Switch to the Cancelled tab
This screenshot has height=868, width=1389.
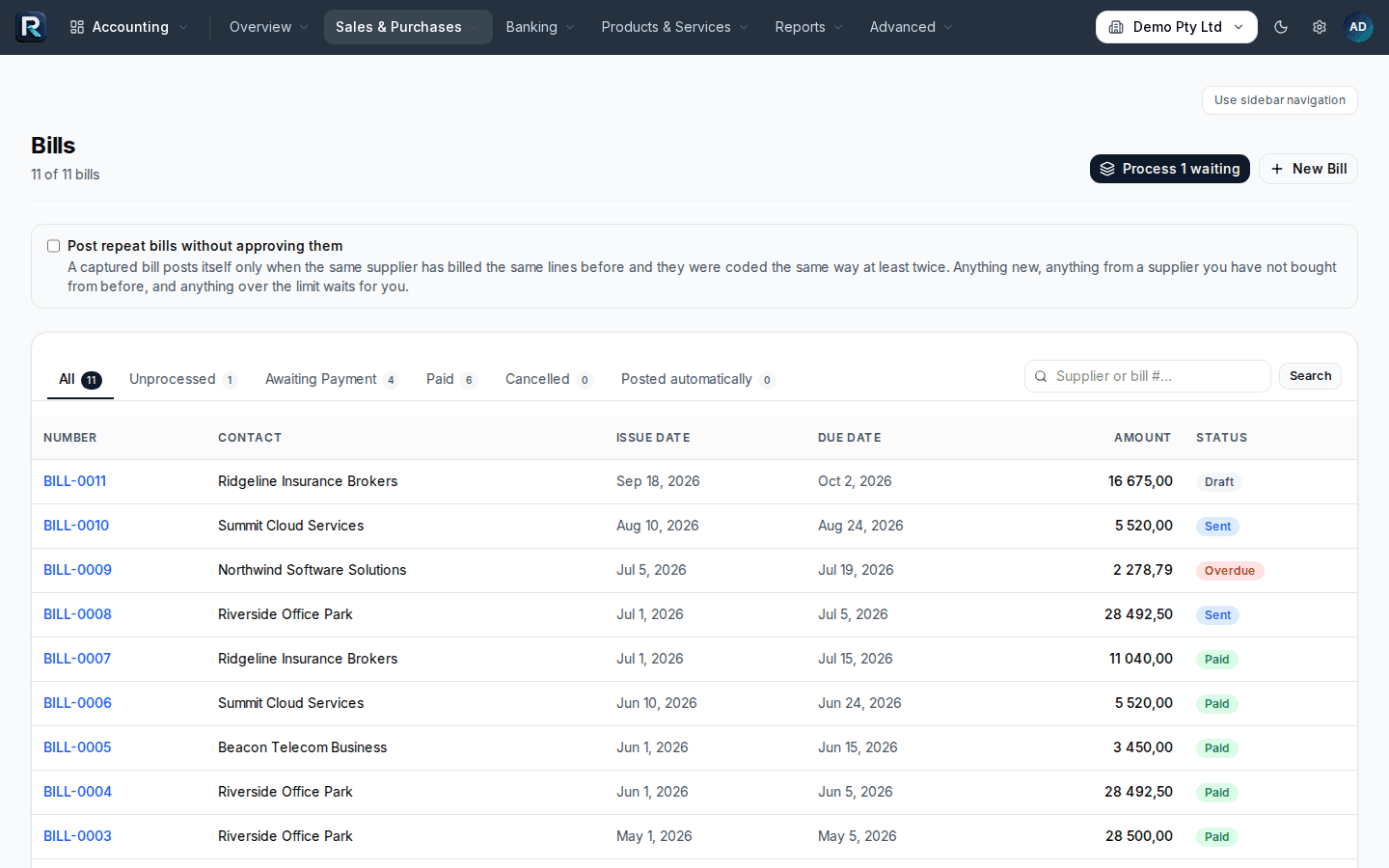[x=548, y=379]
